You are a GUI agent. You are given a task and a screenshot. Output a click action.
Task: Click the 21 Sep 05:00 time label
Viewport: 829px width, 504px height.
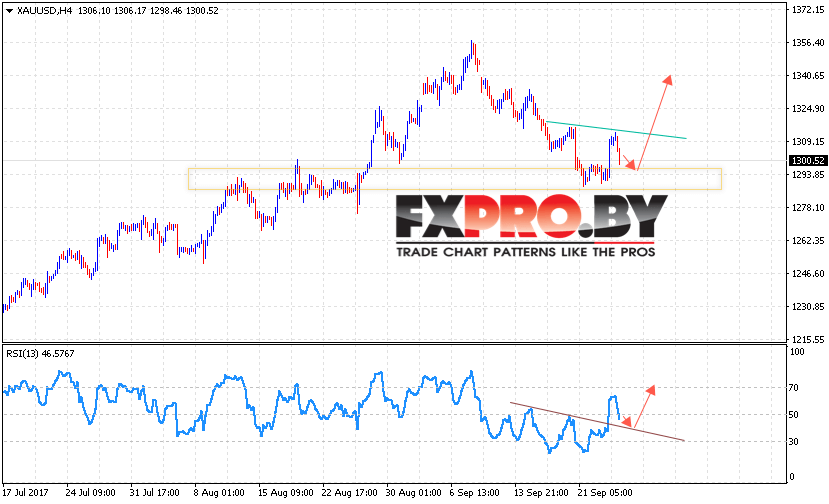click(x=605, y=492)
